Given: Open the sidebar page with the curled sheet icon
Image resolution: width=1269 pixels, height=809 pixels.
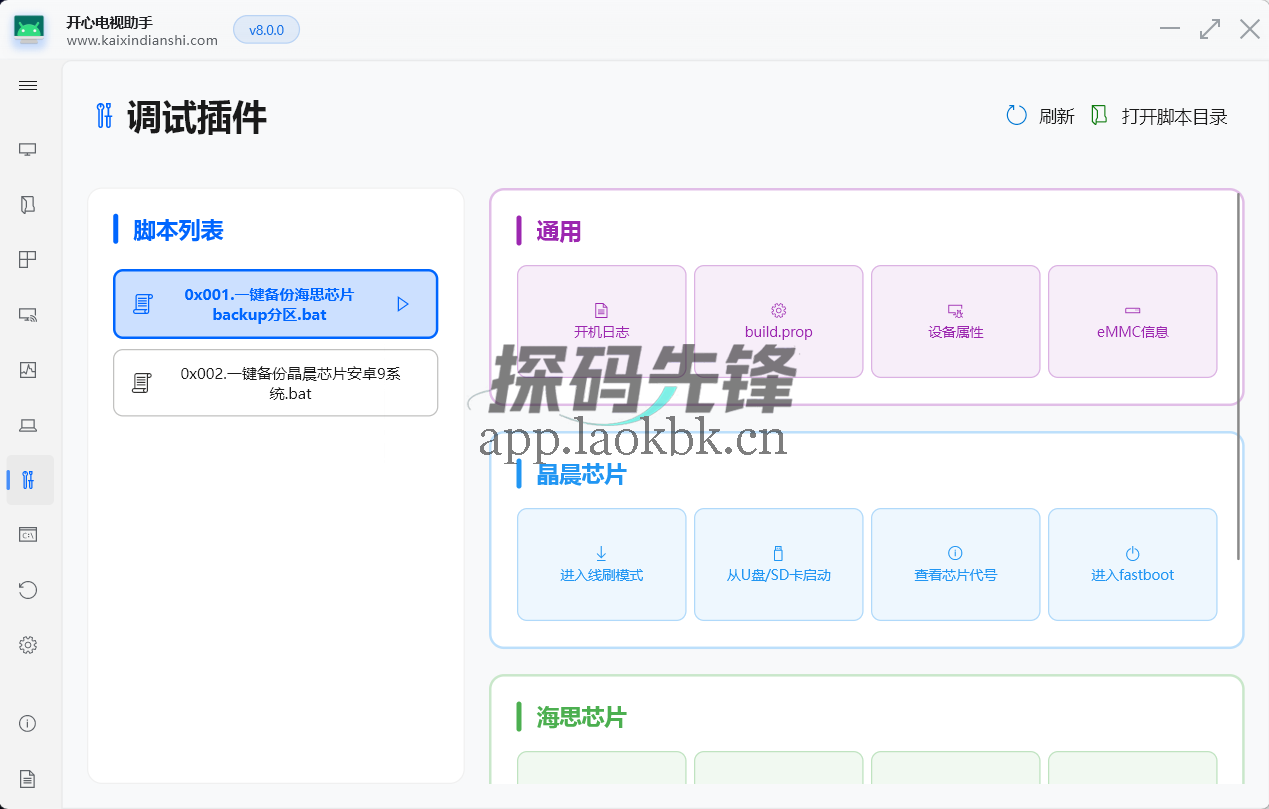Looking at the screenshot, I should click(28, 205).
